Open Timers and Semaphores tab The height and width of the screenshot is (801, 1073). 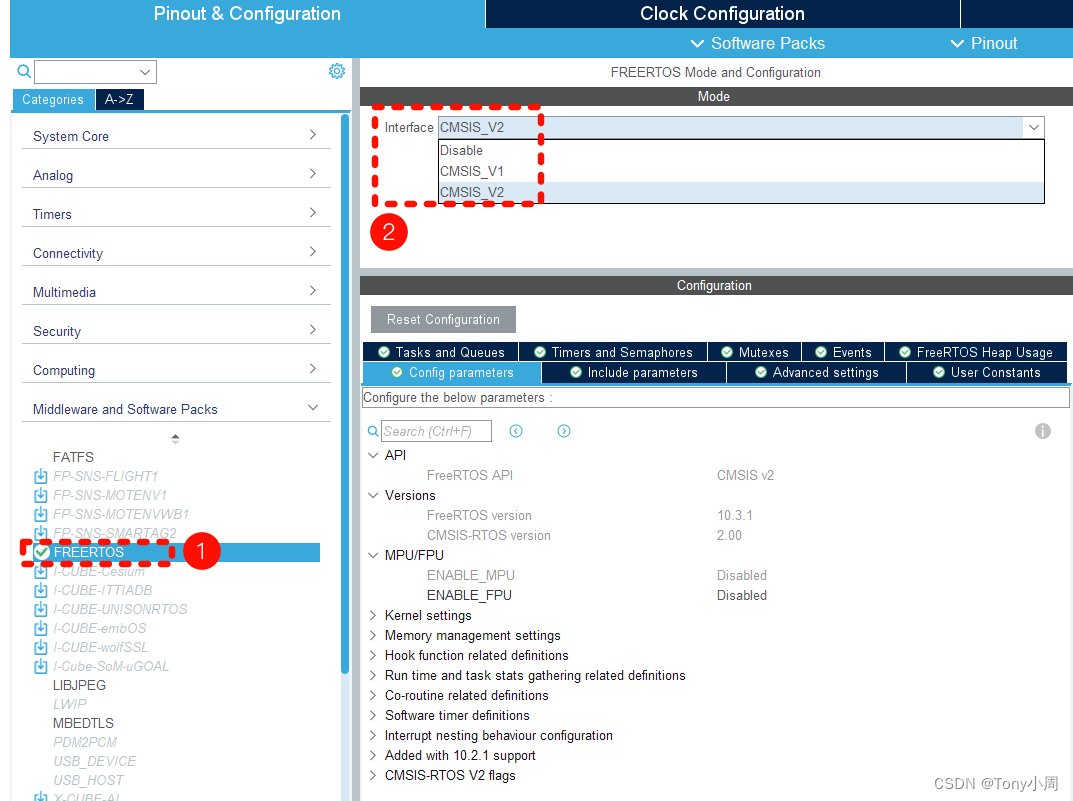click(613, 352)
